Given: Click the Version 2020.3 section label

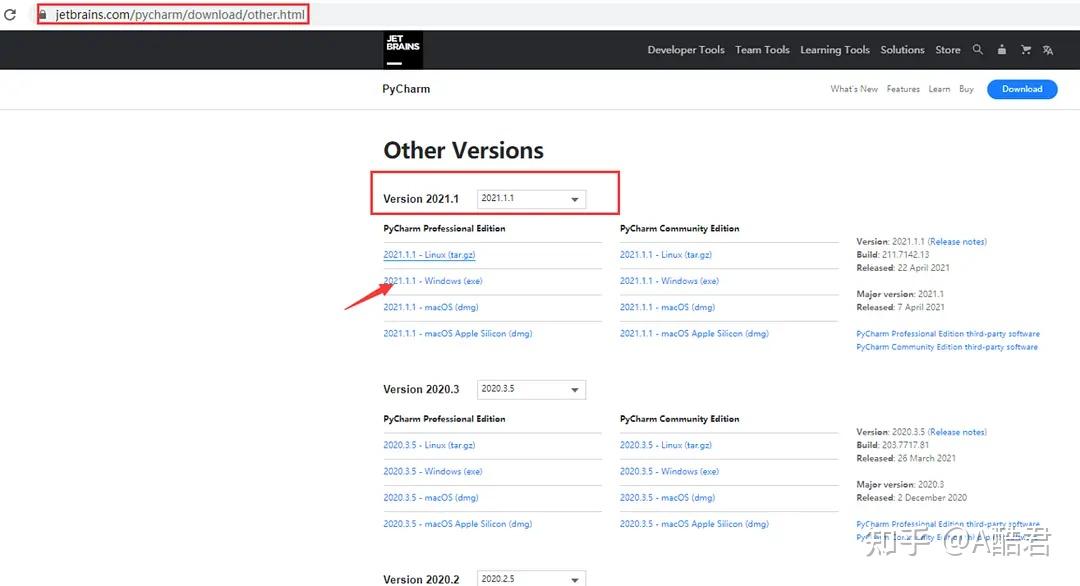Looking at the screenshot, I should click(x=421, y=390).
